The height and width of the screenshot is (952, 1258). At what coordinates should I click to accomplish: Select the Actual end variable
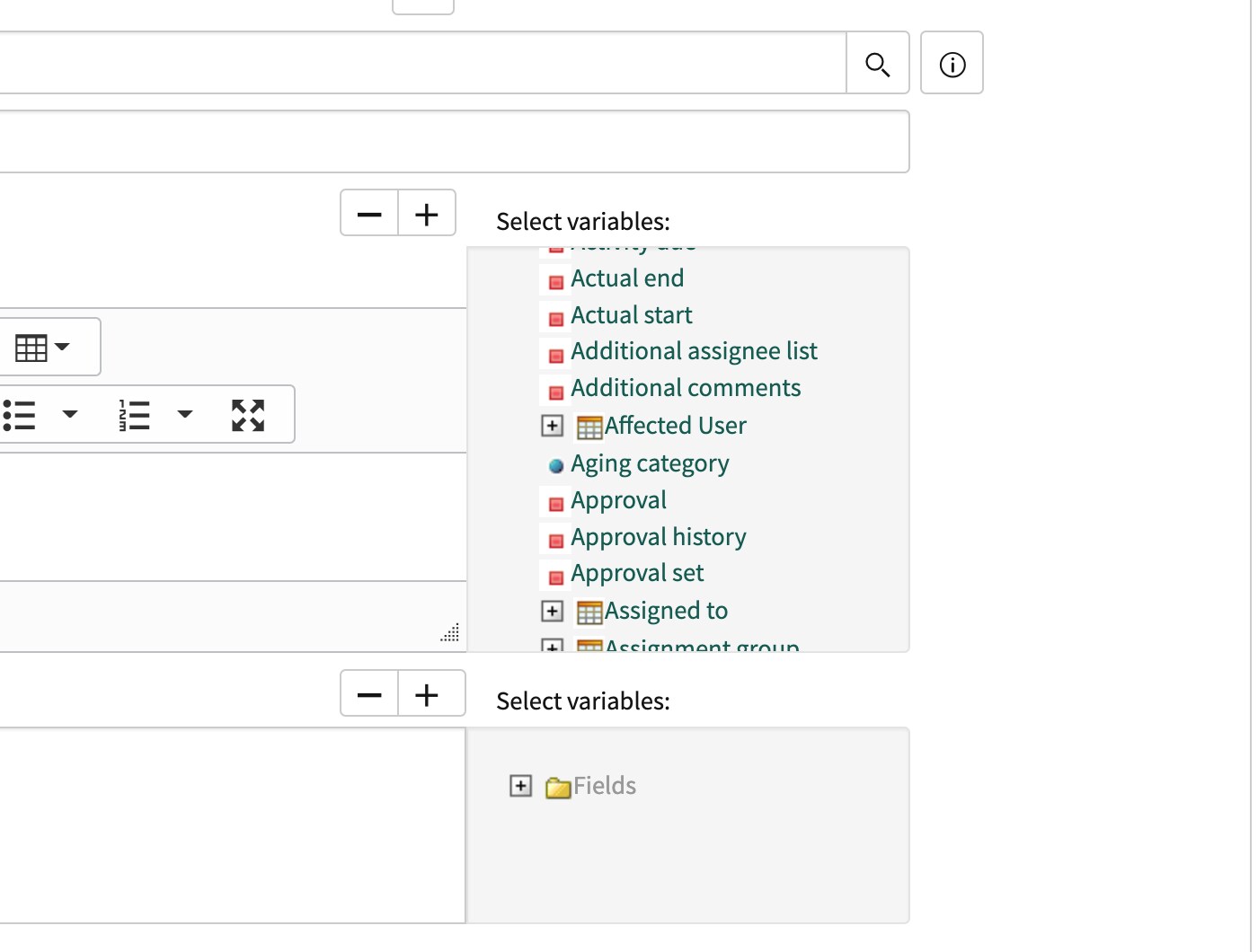627,278
